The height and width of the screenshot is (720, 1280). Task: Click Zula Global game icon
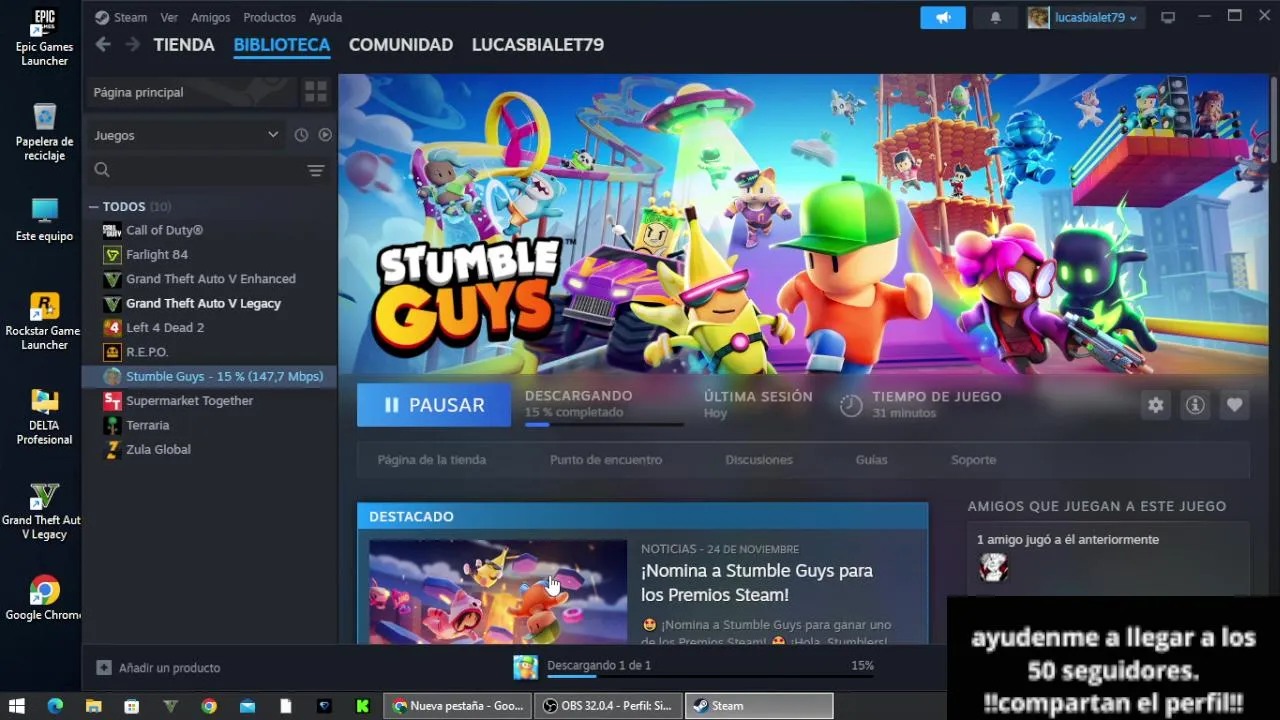coord(112,450)
